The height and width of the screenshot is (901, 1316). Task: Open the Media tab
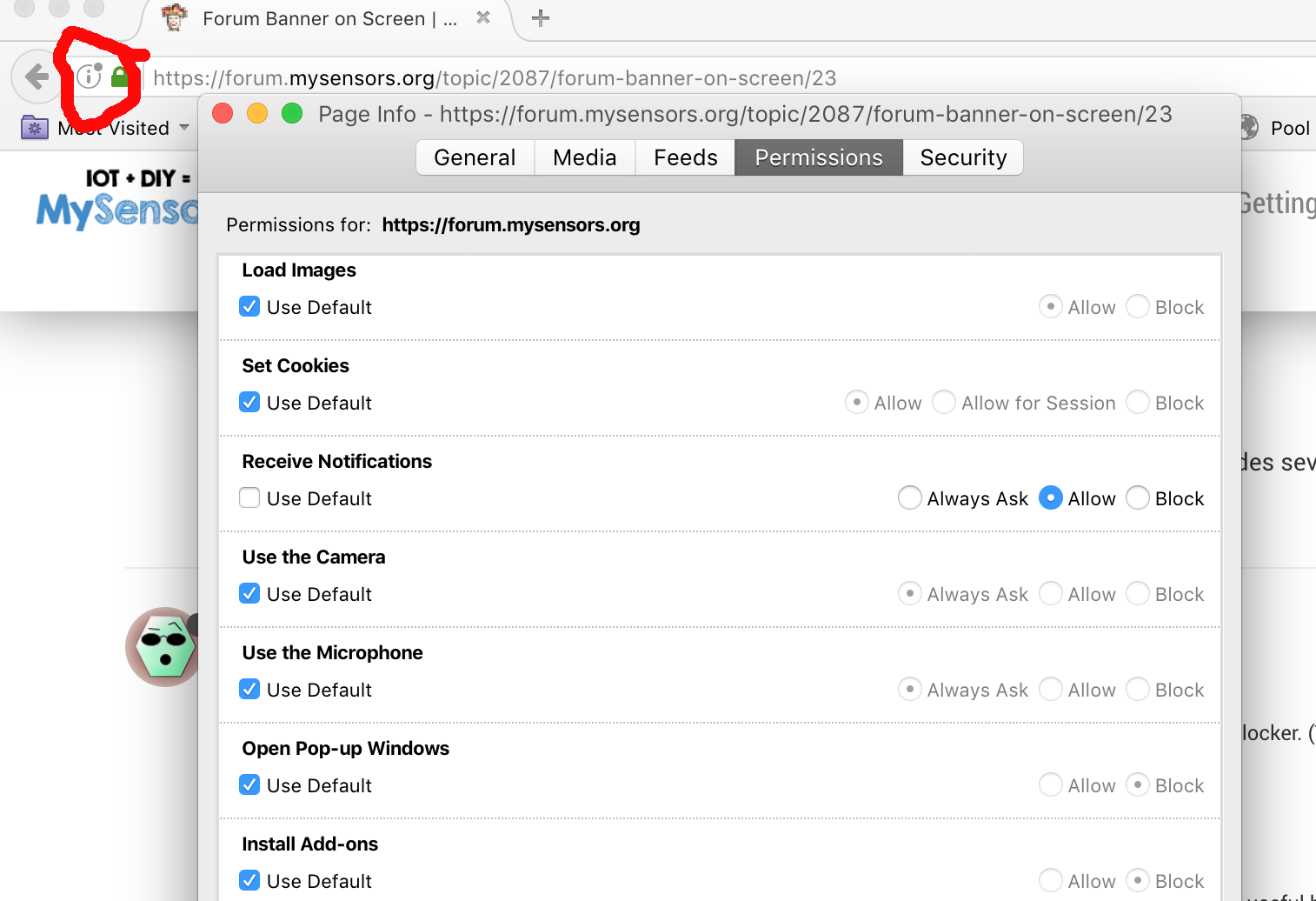coord(584,157)
